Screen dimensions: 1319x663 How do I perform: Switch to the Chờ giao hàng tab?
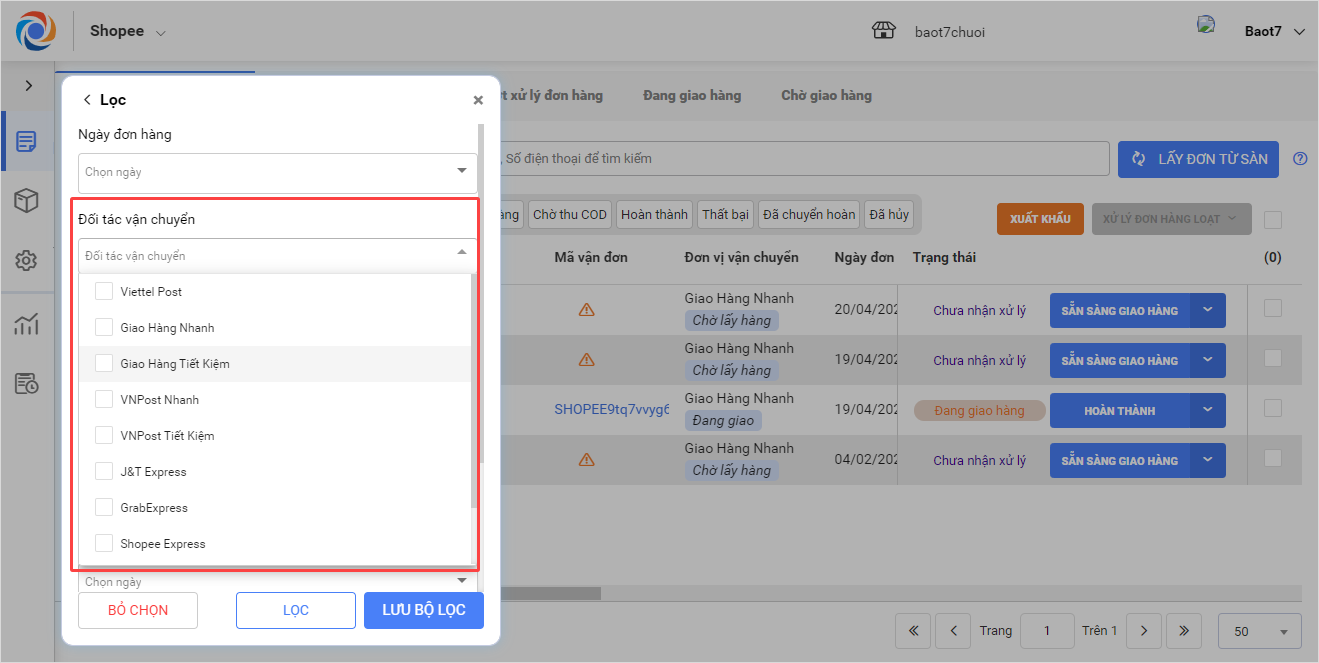point(826,96)
